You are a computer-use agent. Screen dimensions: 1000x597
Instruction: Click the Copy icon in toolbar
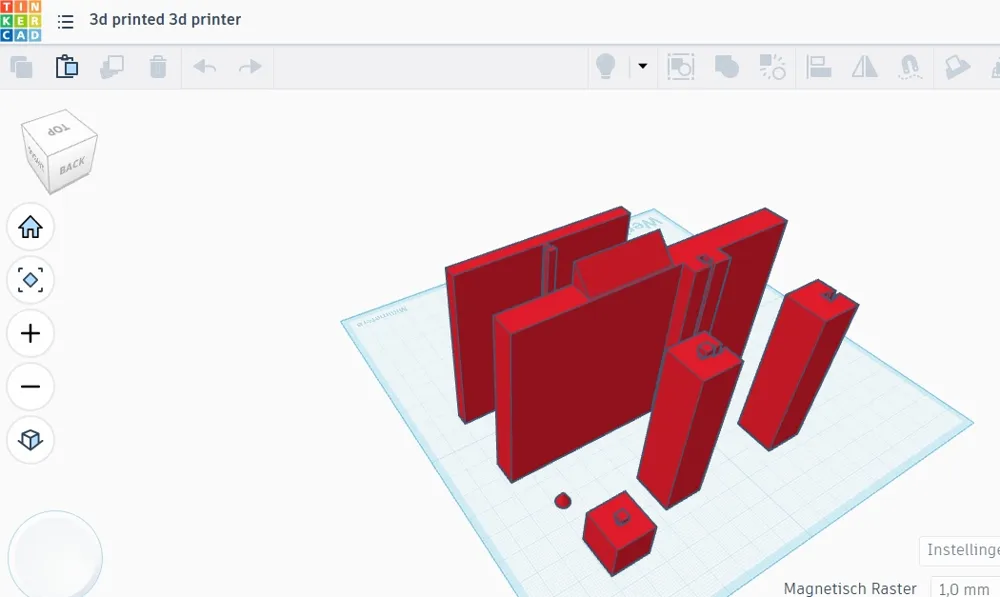click(22, 67)
